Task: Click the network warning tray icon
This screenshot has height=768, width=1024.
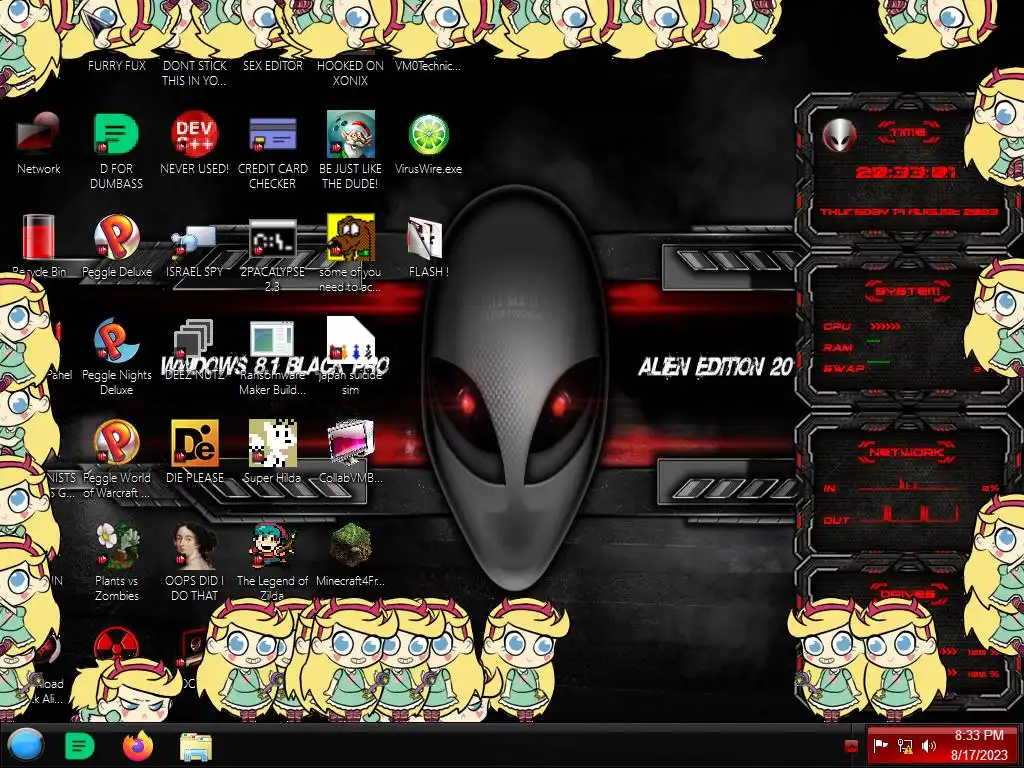Action: click(905, 746)
